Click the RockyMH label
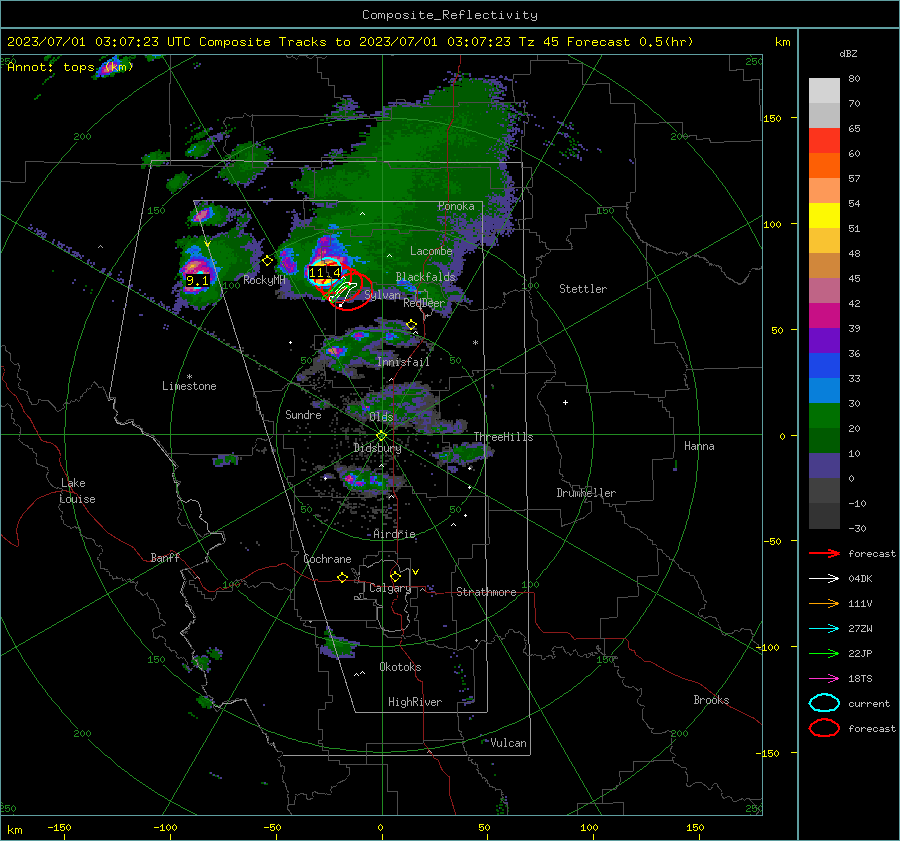 click(x=264, y=280)
